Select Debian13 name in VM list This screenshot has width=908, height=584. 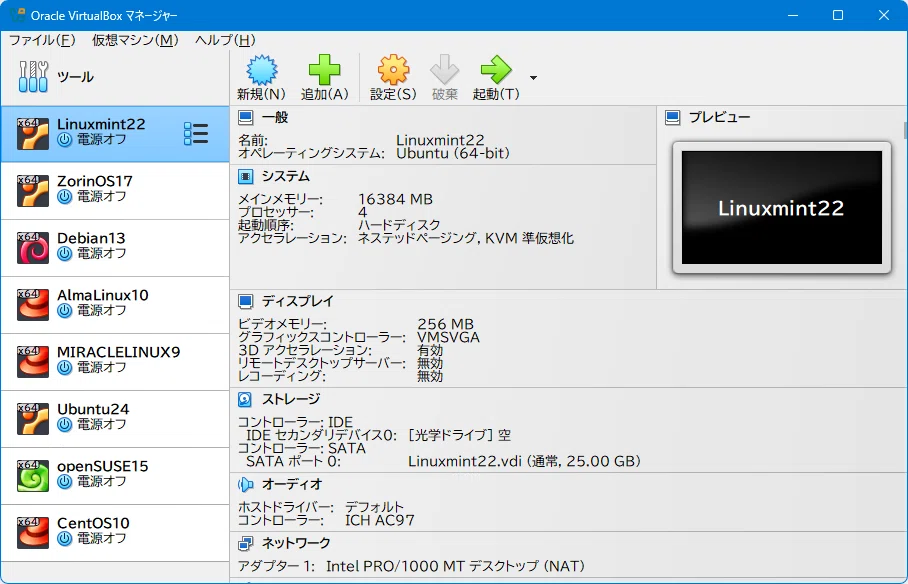click(91, 238)
